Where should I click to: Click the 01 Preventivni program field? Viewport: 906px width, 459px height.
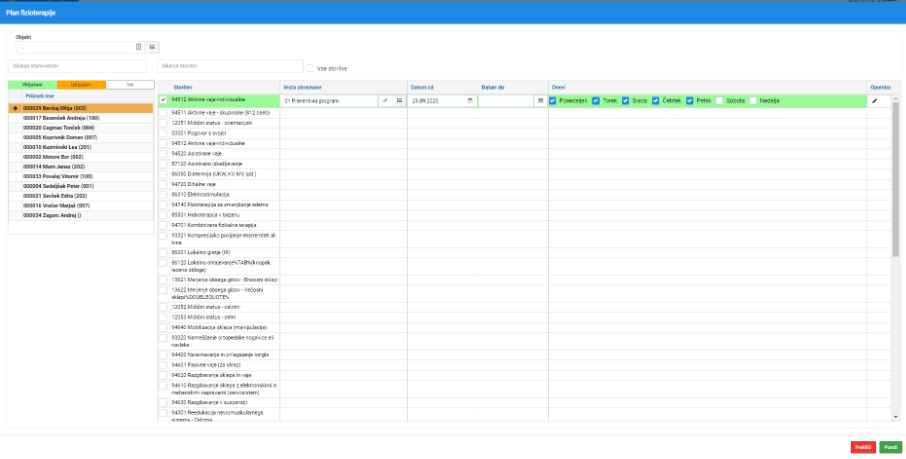coord(330,101)
